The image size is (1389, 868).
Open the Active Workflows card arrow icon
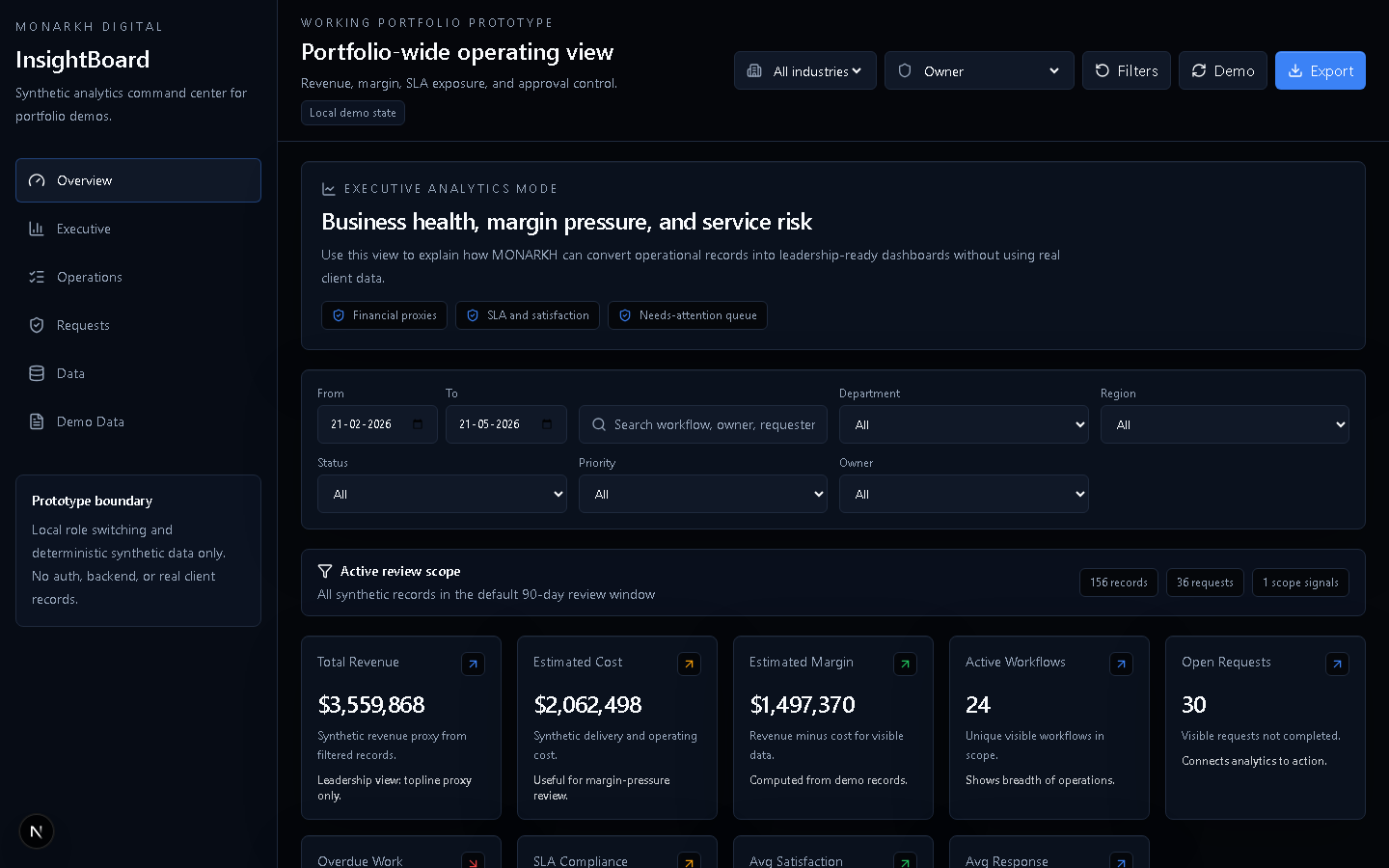pyautogui.click(x=1121, y=664)
